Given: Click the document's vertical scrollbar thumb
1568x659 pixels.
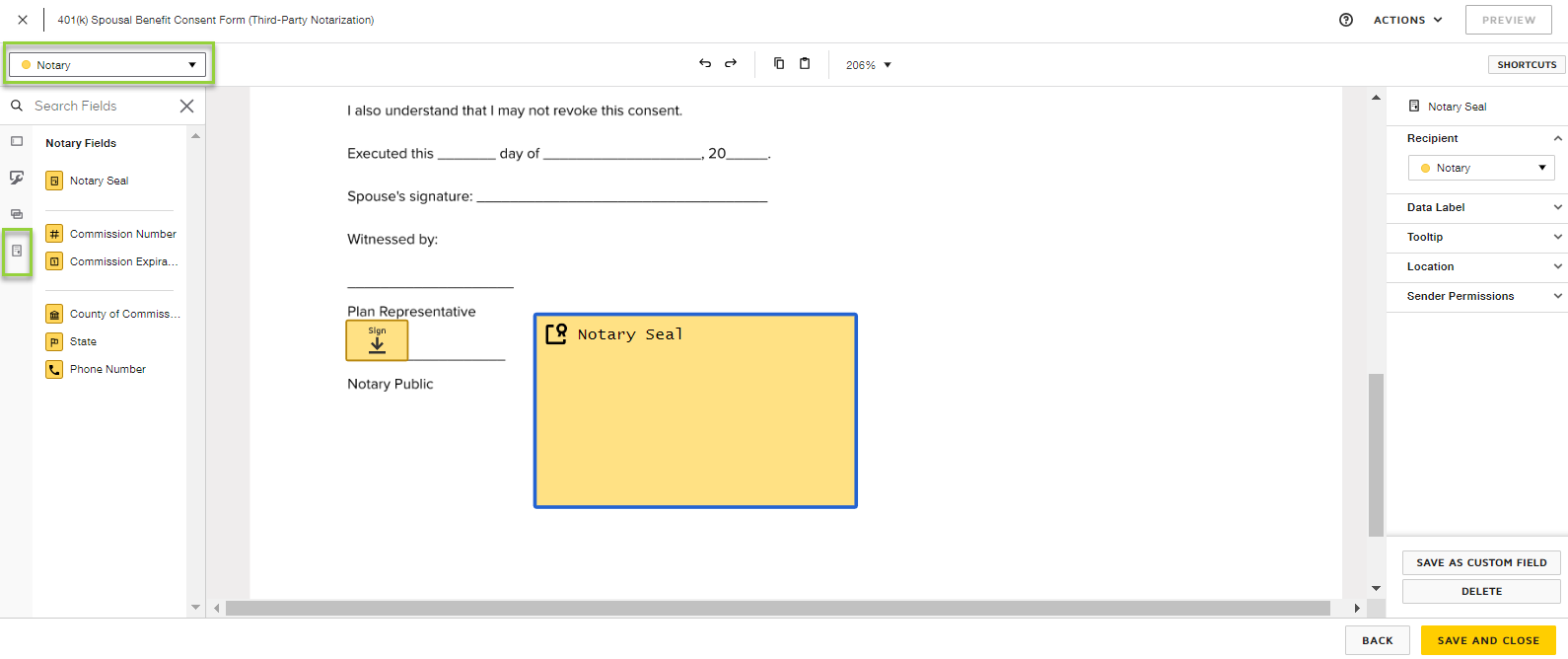Looking at the screenshot, I should 1376,455.
